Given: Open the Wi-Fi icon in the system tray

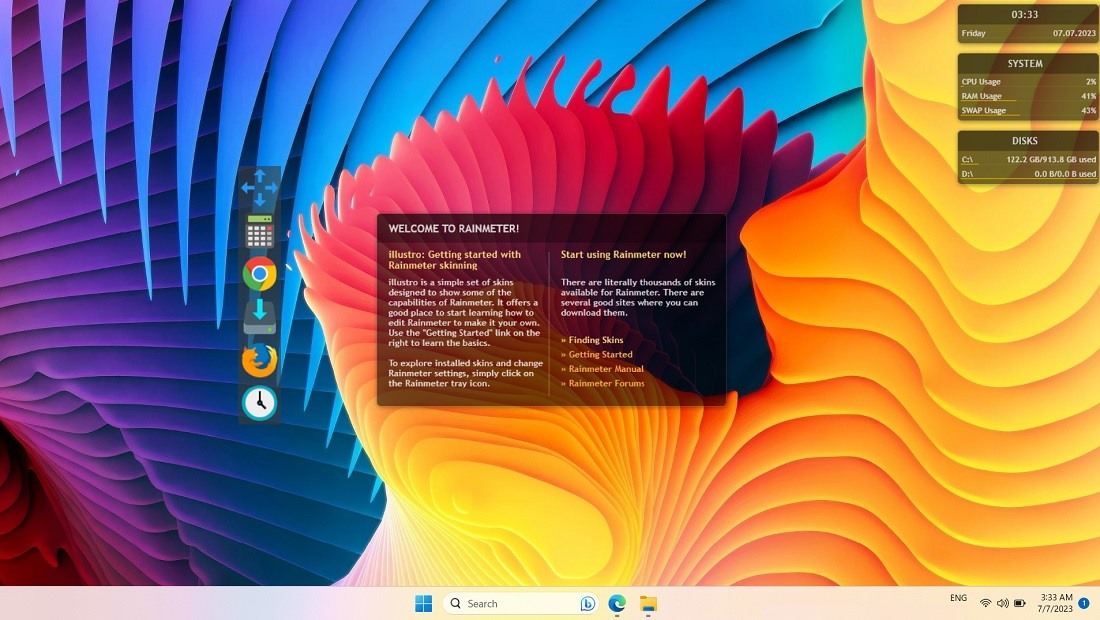Looking at the screenshot, I should (988, 602).
